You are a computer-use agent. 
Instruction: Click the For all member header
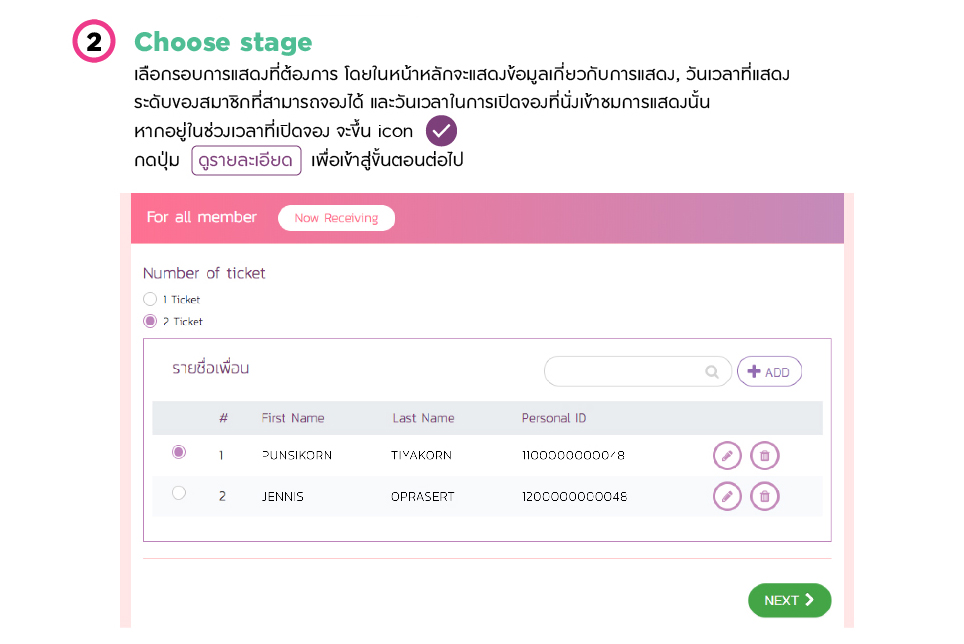pos(202,217)
